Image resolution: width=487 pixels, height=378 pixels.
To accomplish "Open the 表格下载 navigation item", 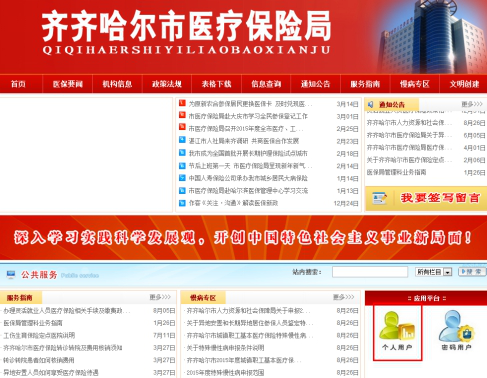I will pos(216,84).
